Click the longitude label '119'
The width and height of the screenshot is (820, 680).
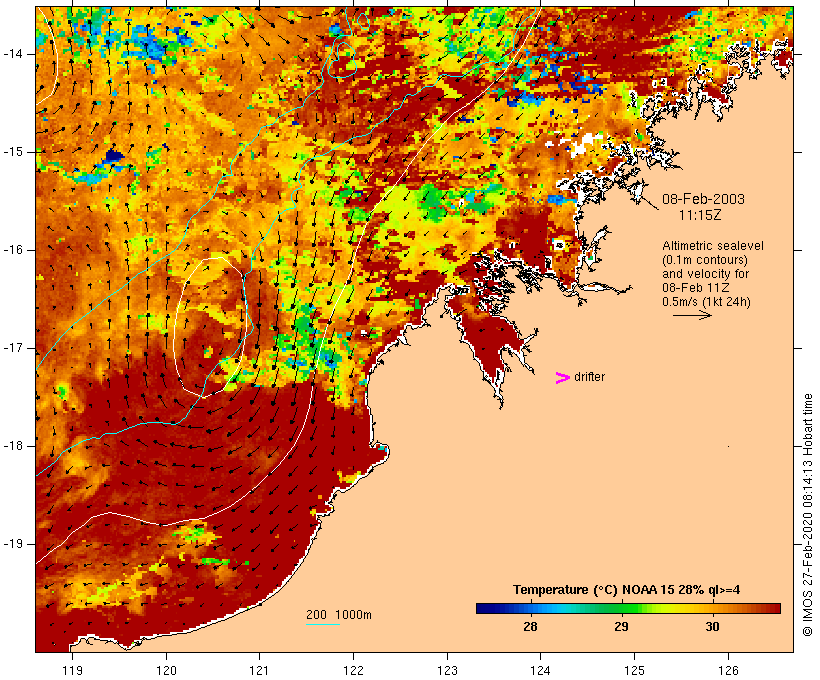(72, 671)
